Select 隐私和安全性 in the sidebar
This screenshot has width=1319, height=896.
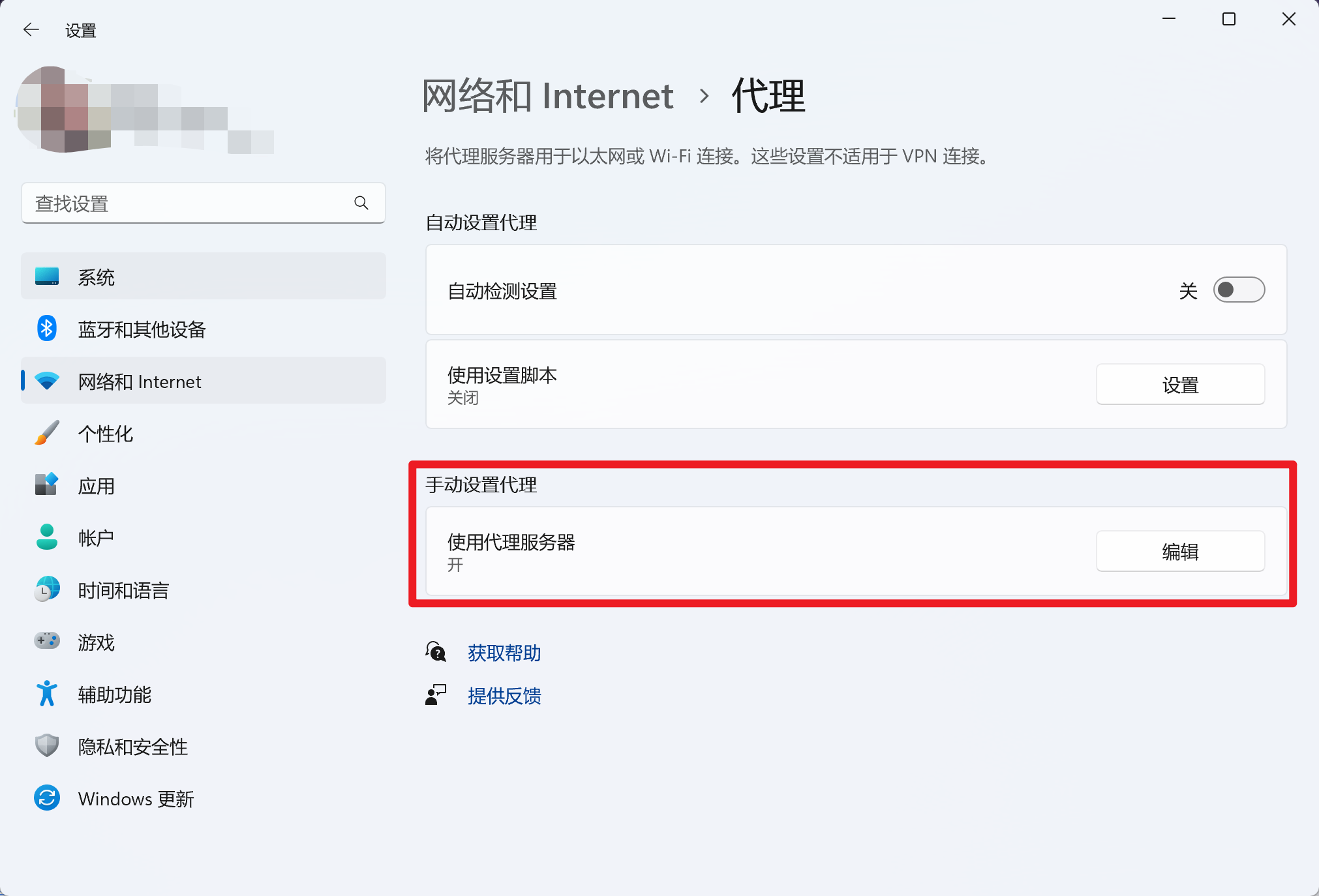[x=204, y=746]
